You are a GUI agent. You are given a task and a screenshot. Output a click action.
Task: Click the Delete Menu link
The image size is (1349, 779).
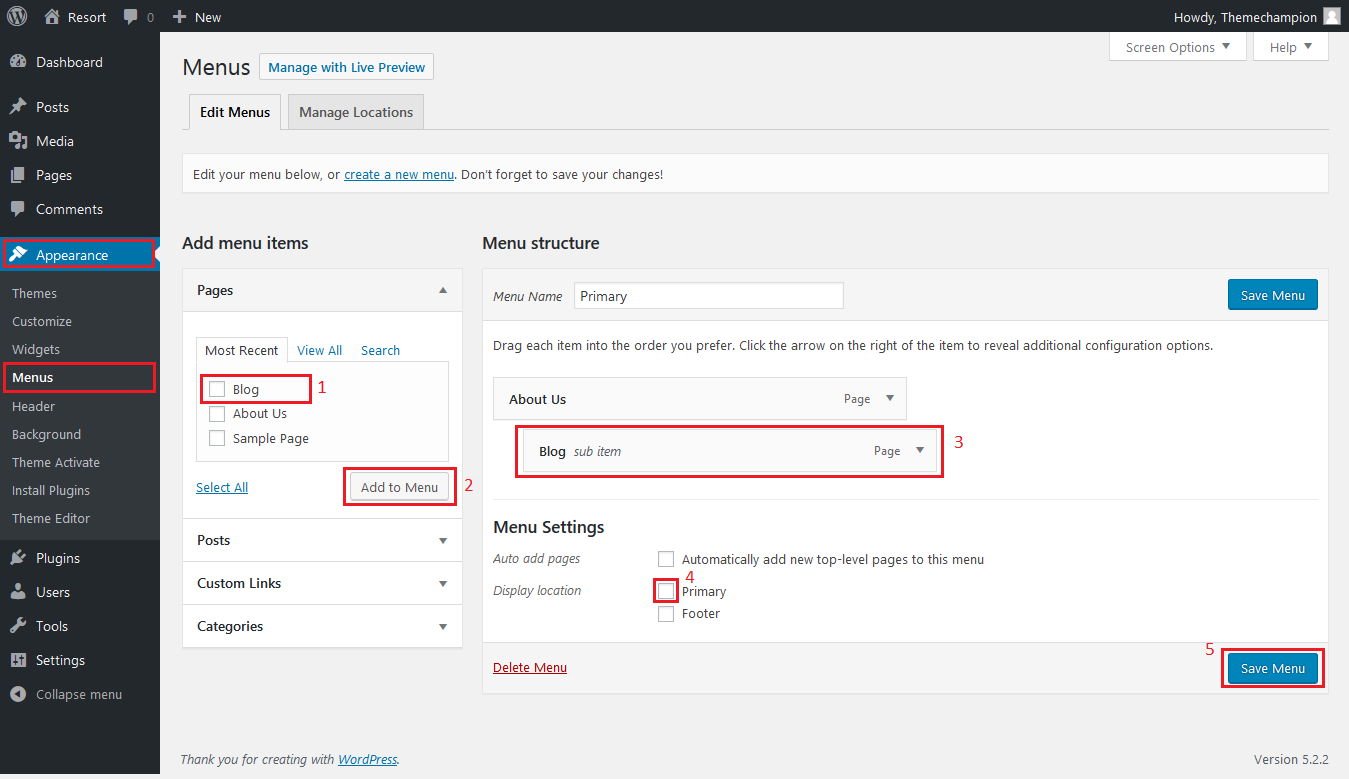(x=530, y=668)
